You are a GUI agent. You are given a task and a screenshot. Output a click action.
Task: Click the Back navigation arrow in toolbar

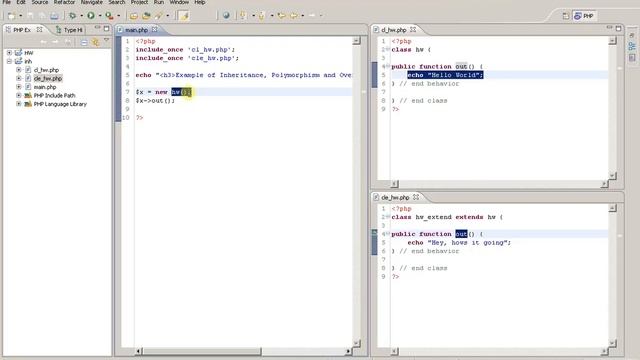pos(293,16)
